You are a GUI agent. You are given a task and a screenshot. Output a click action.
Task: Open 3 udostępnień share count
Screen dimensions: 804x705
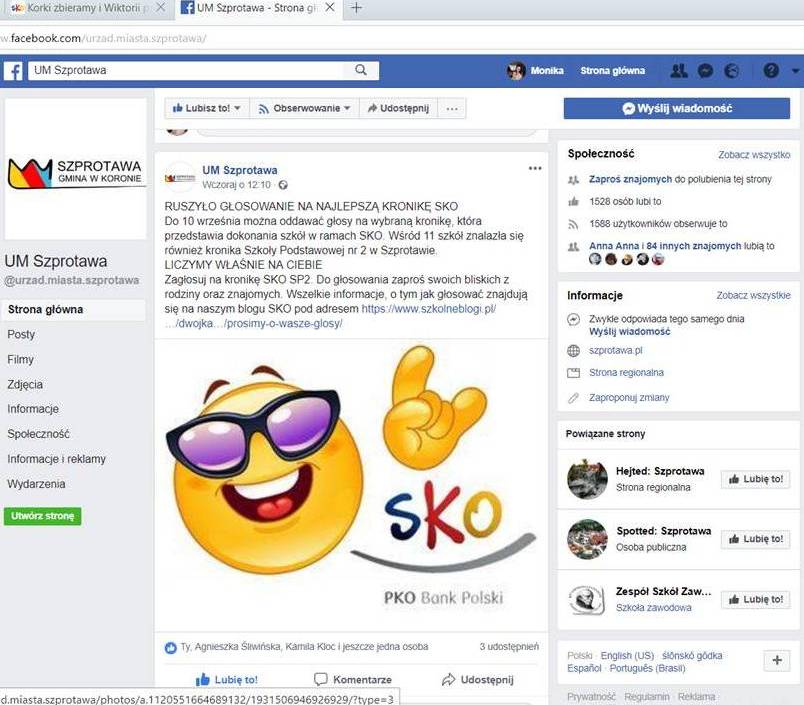(x=509, y=647)
